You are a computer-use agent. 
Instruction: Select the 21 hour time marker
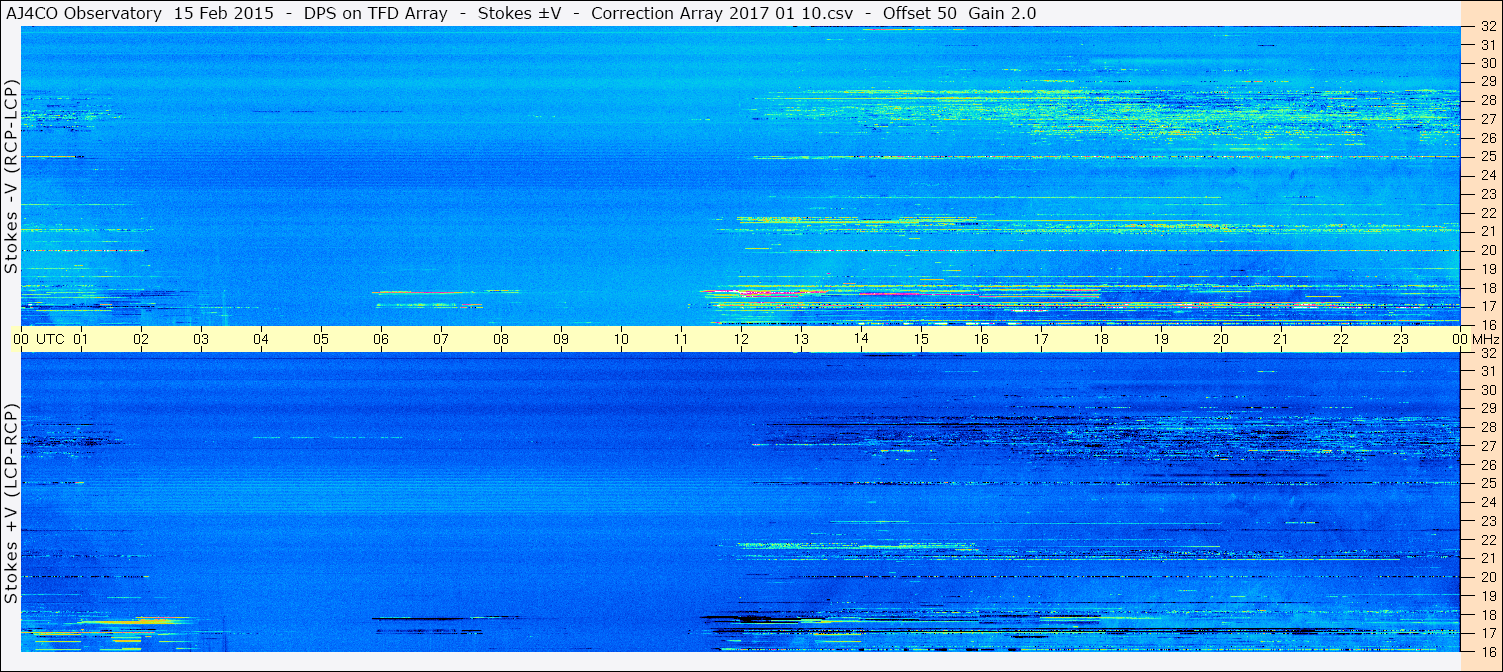pos(1281,339)
